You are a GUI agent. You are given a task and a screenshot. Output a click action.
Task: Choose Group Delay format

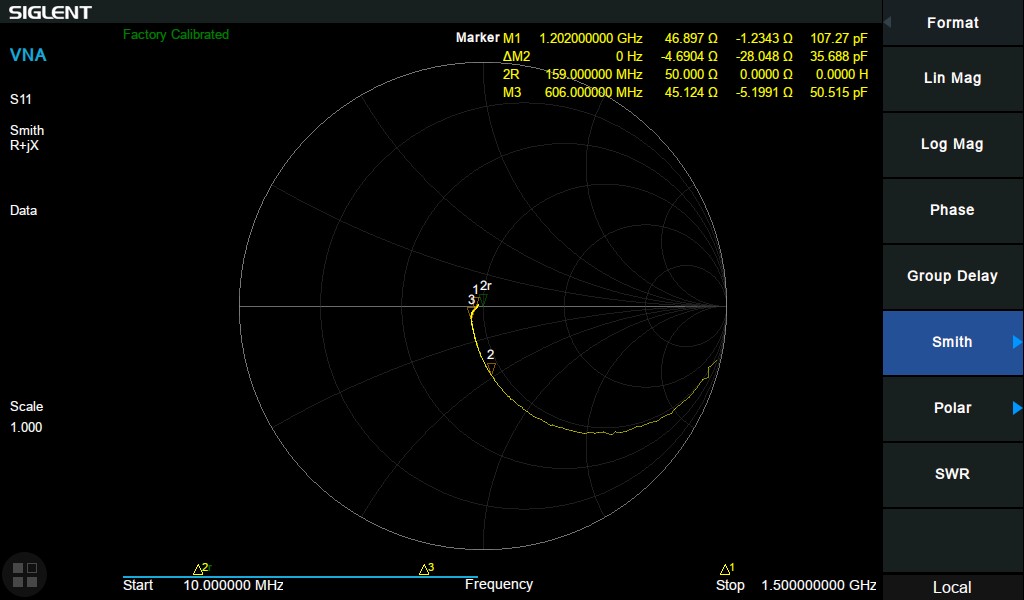click(951, 276)
